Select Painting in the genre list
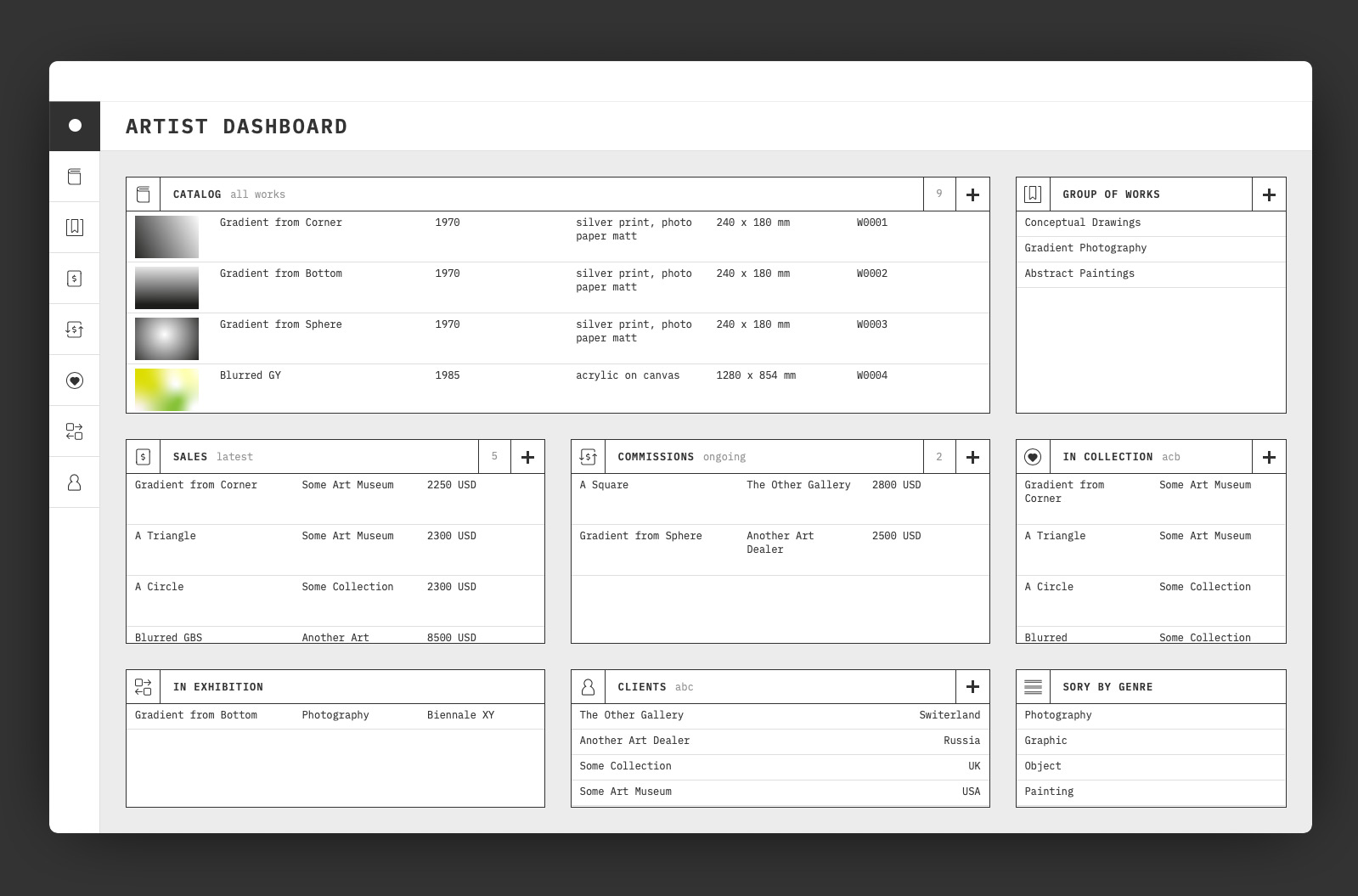This screenshot has height=896, width=1358. (1049, 792)
